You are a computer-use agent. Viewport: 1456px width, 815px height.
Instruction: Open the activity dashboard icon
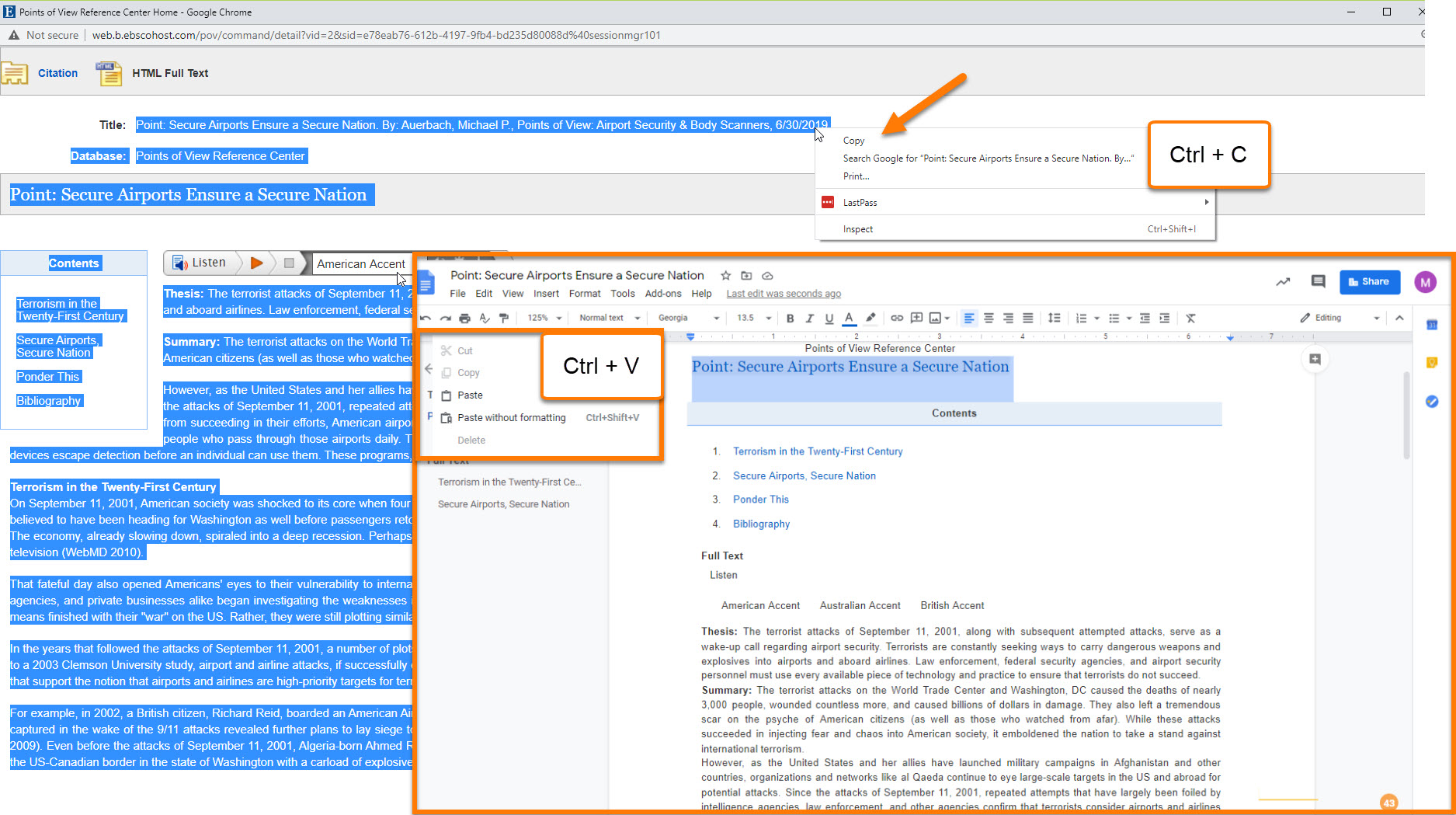click(1283, 282)
